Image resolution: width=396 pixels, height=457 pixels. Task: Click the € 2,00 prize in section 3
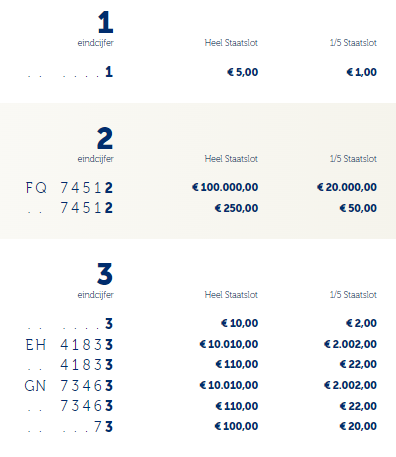pyautogui.click(x=361, y=323)
